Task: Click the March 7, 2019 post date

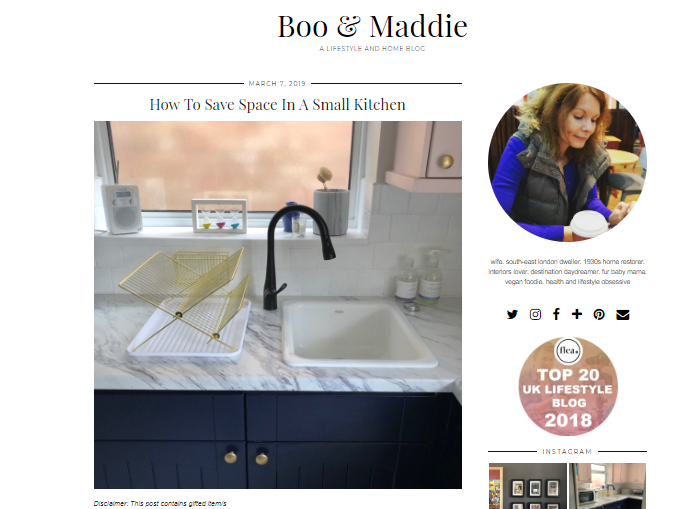Action: pyautogui.click(x=277, y=83)
